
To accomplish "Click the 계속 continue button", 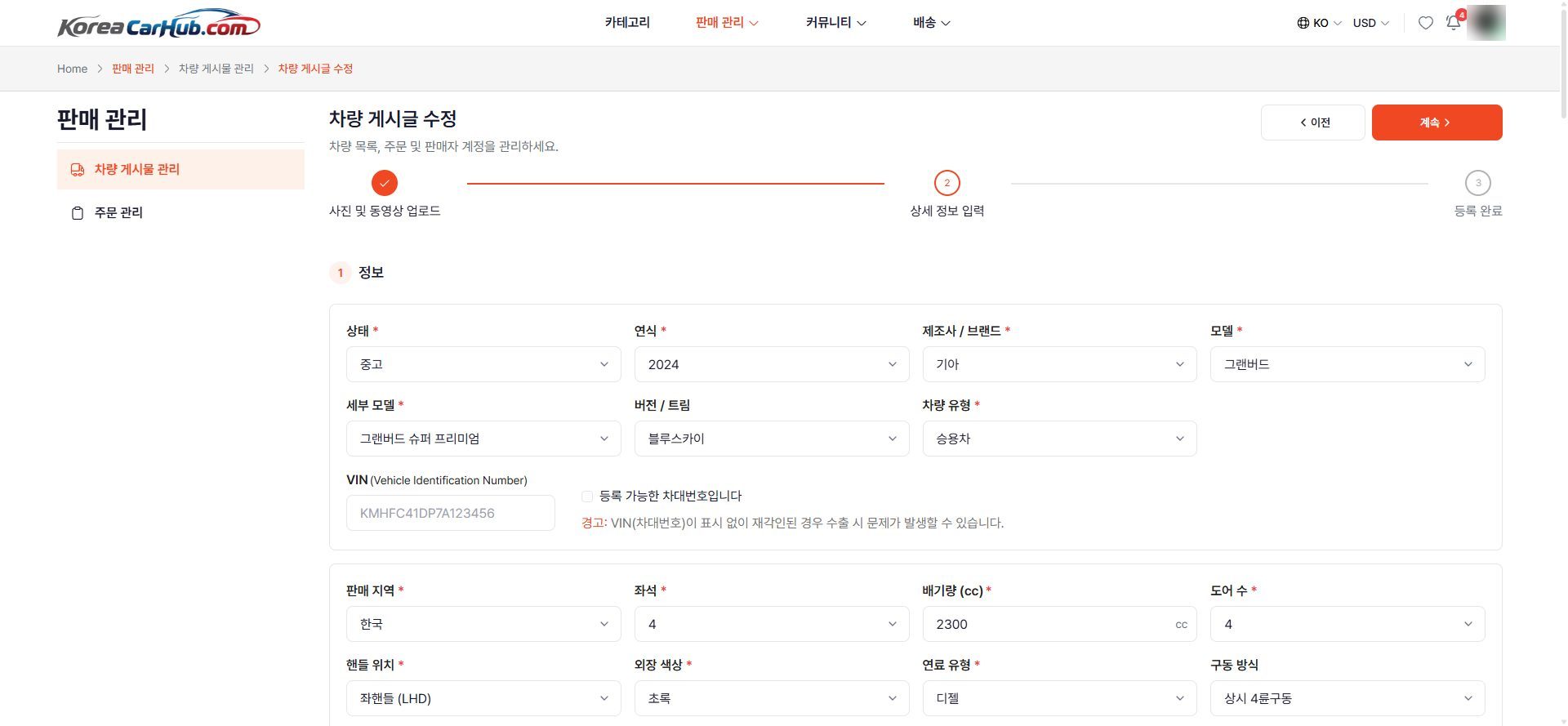I will coord(1437,122).
